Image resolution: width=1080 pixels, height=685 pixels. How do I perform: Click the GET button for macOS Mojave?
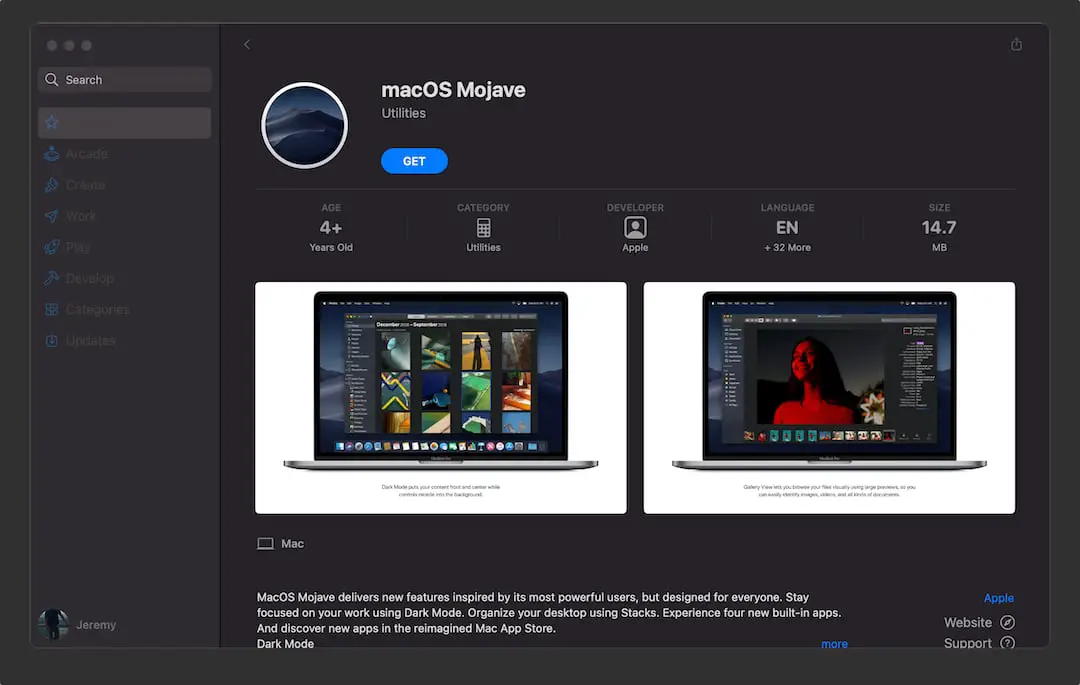coord(414,161)
